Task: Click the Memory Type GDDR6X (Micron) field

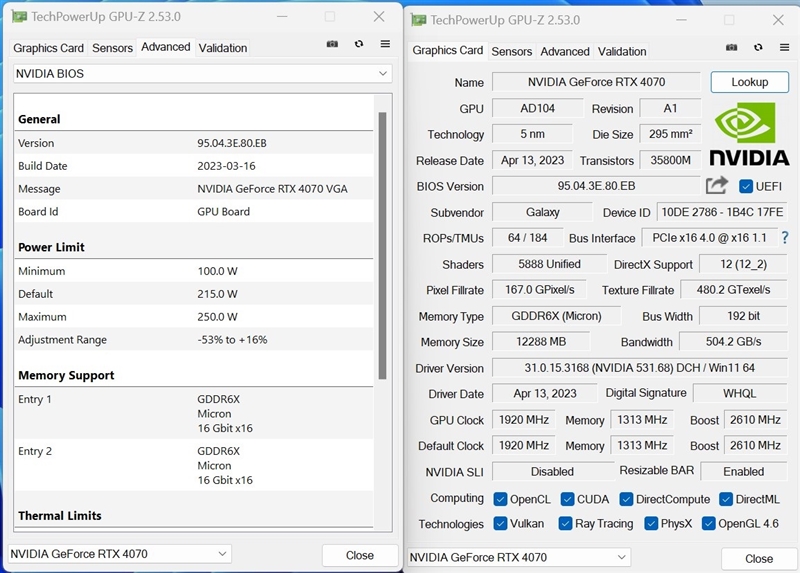Action: (556, 316)
